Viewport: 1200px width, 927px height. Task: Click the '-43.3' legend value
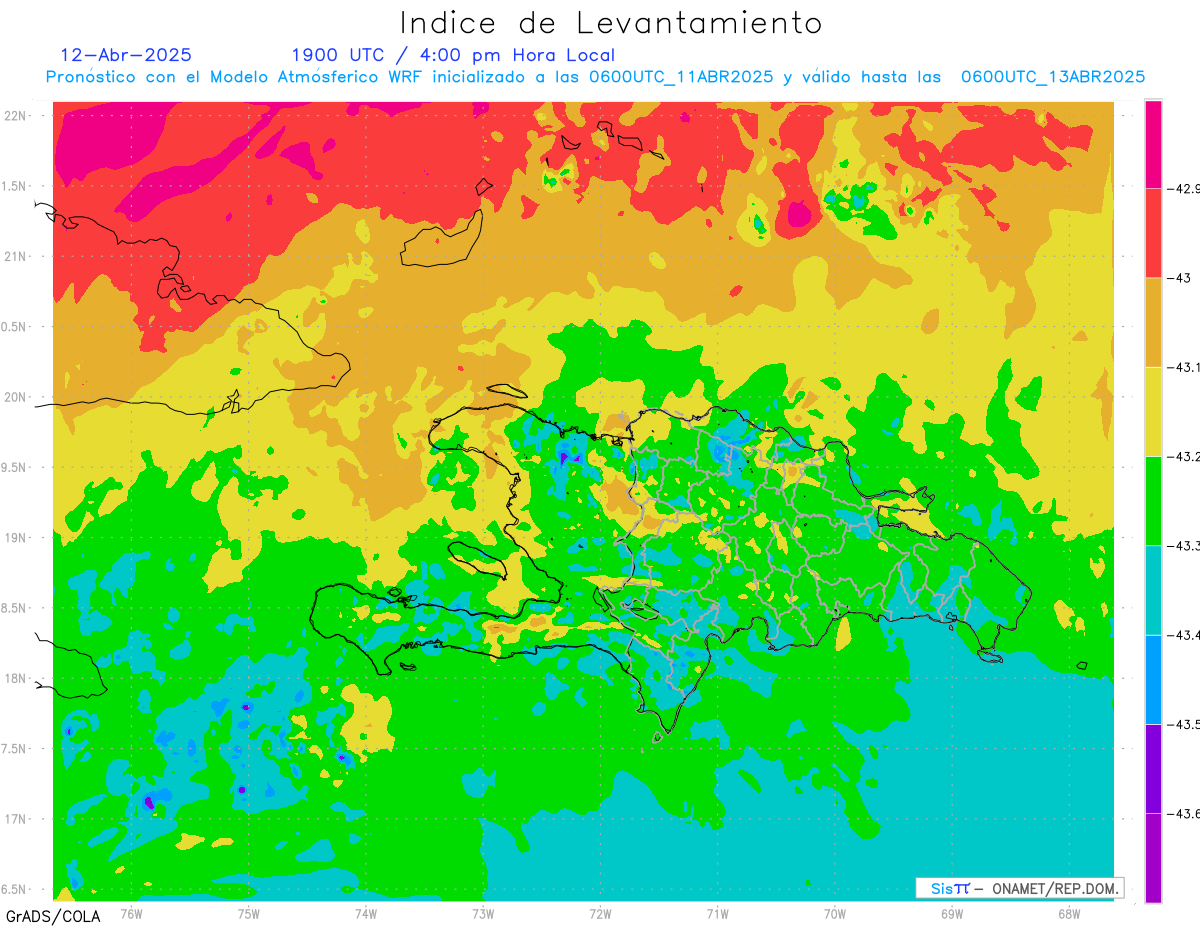point(1185,545)
